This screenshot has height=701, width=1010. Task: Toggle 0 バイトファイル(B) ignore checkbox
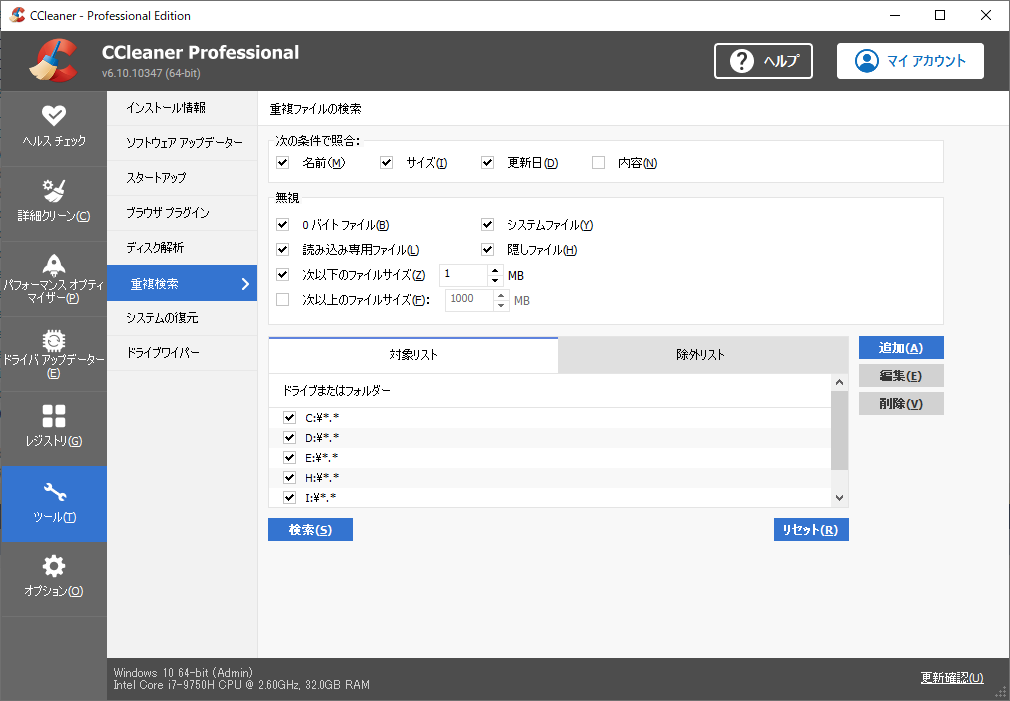(282, 224)
